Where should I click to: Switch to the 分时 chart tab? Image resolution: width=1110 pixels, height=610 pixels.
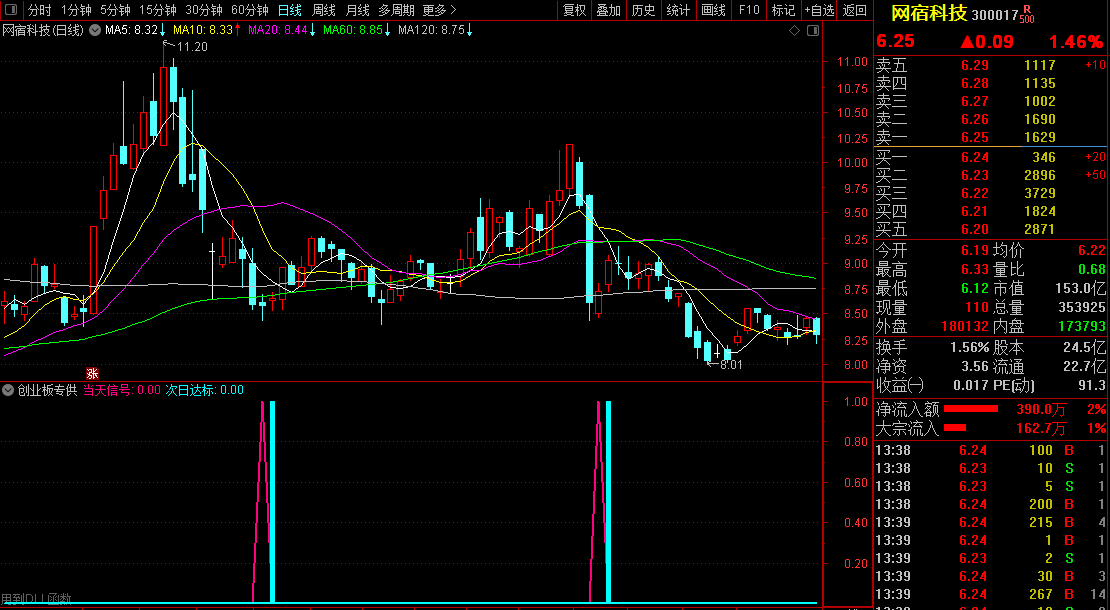(x=39, y=10)
